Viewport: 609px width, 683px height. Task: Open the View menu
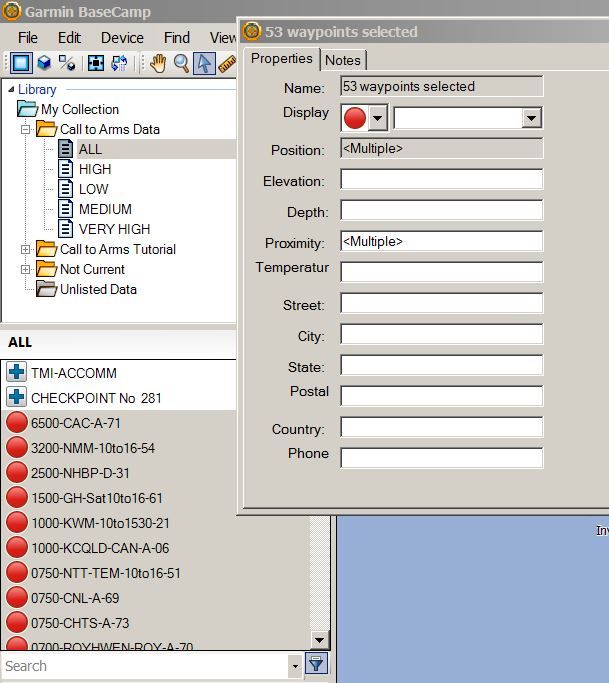coord(223,38)
